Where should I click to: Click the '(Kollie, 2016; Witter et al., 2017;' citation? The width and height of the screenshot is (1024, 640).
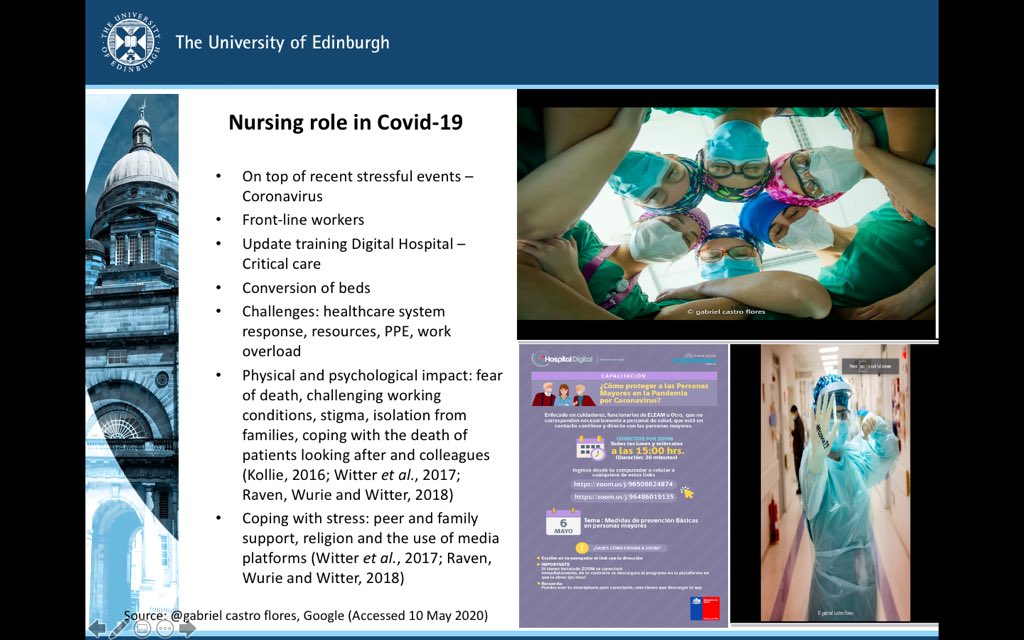pos(351,475)
